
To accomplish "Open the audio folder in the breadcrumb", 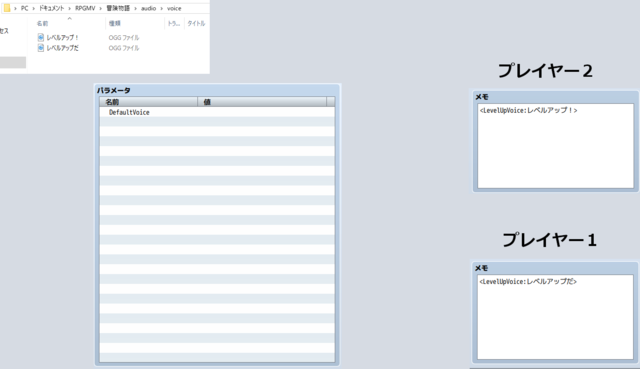I will (x=149, y=8).
